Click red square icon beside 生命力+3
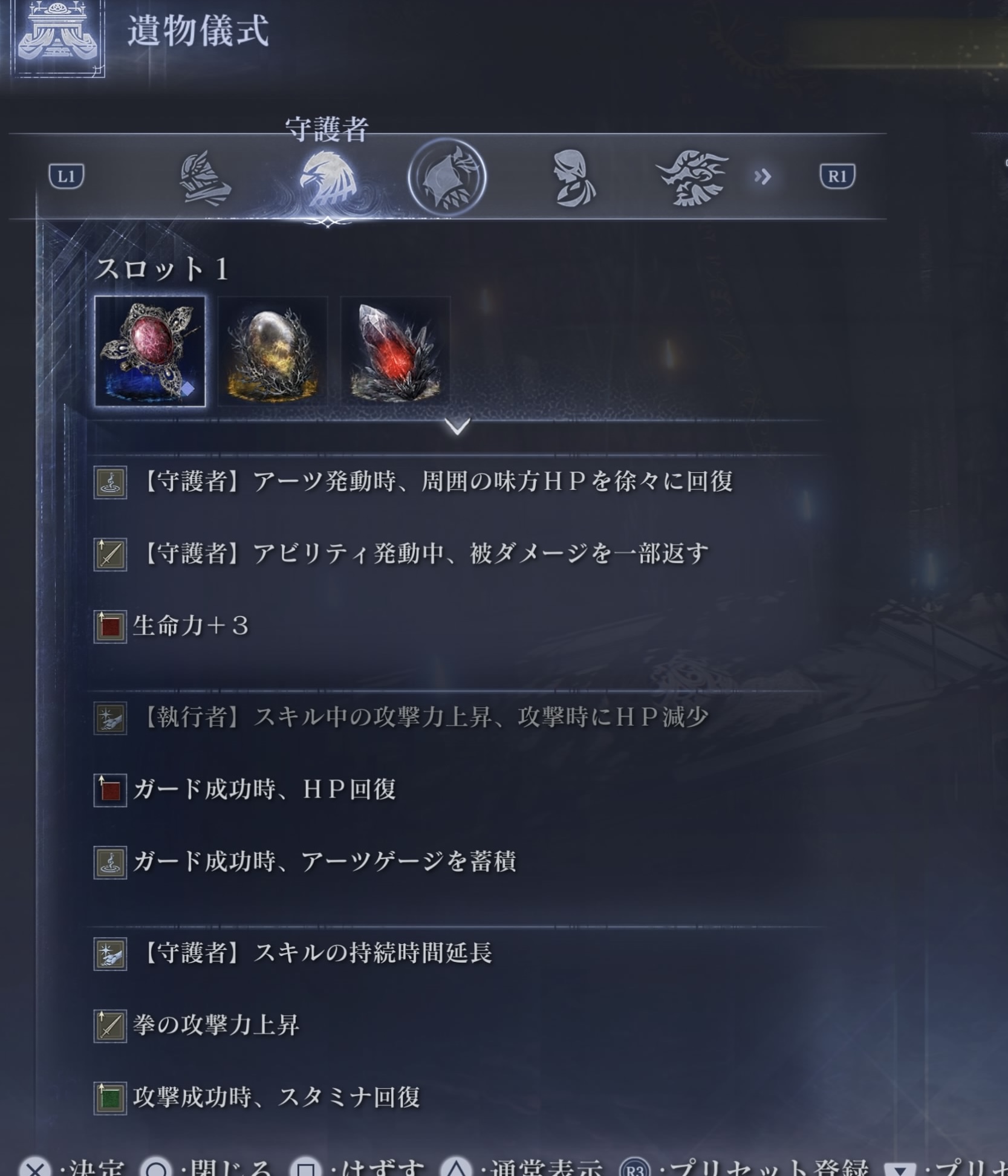 [110, 626]
